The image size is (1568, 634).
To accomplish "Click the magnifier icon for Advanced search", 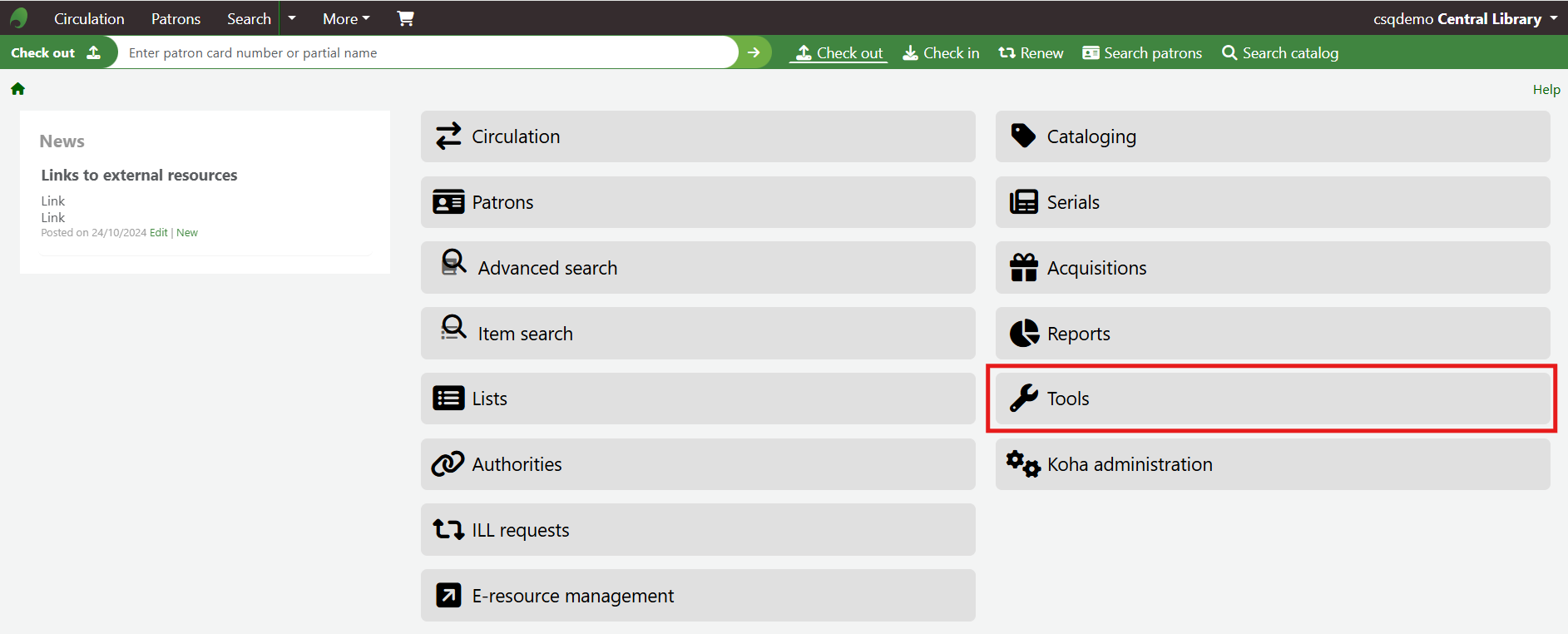I will point(453,263).
